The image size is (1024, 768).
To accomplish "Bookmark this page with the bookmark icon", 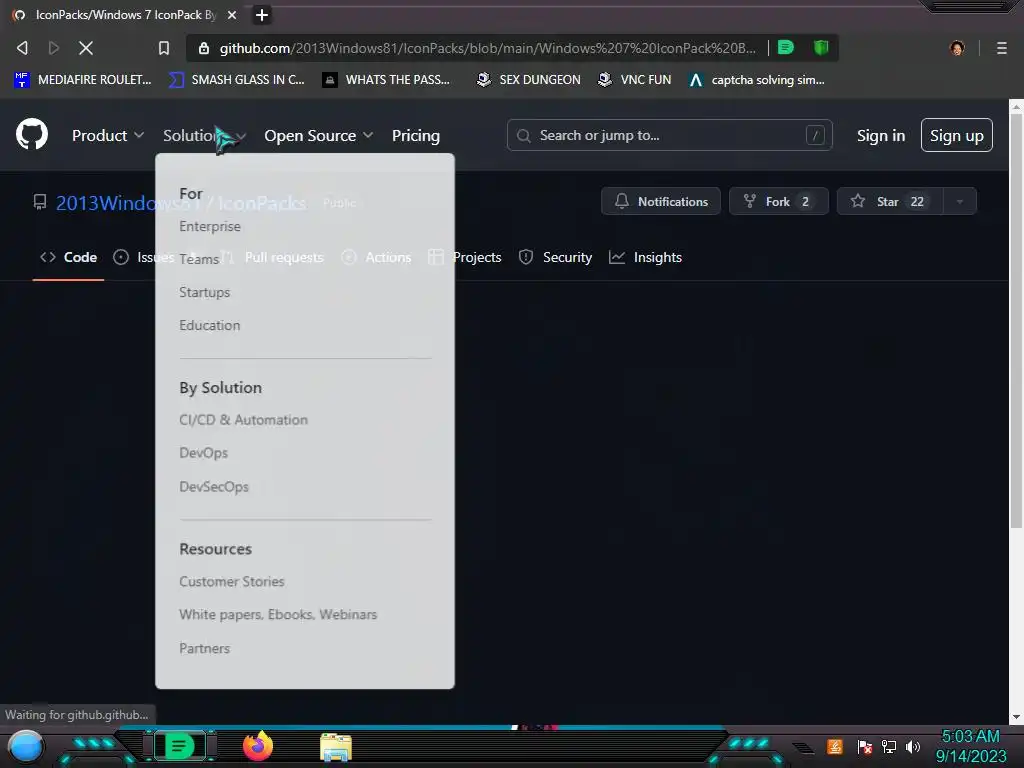I will pos(164,48).
